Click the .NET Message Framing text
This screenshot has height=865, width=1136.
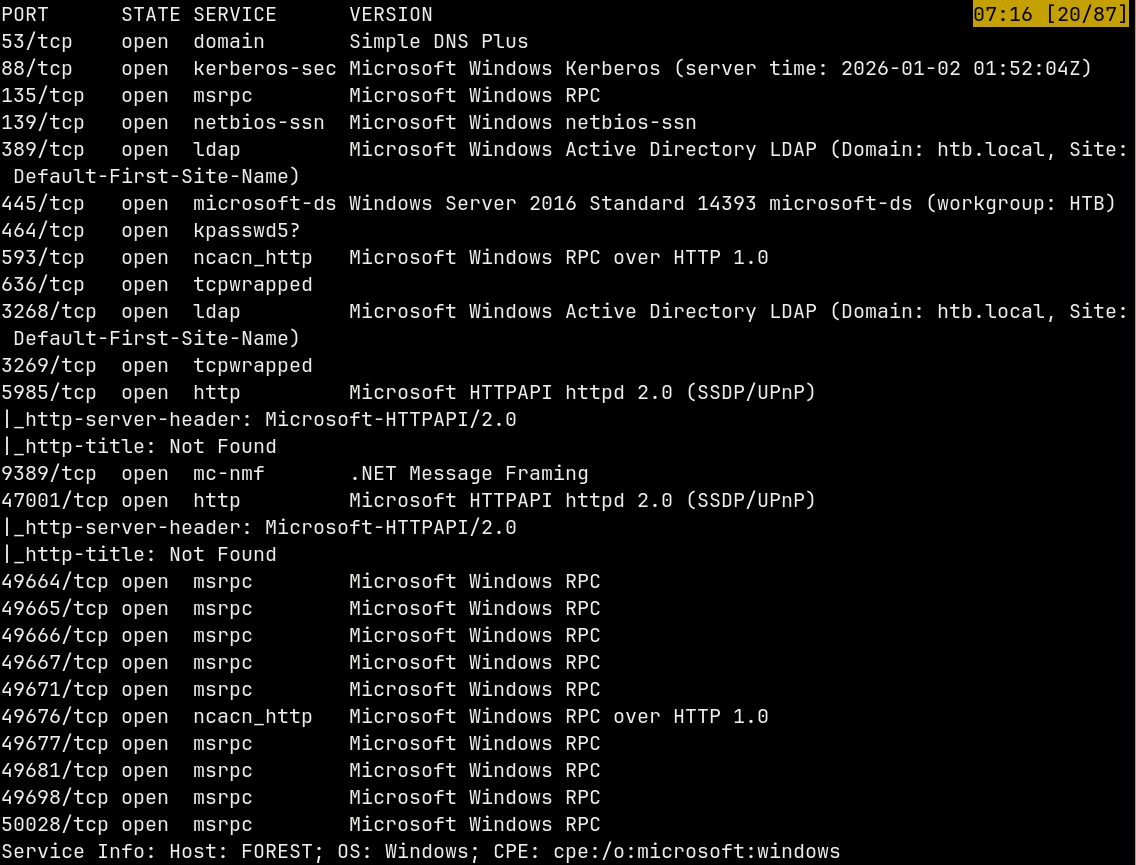(469, 474)
